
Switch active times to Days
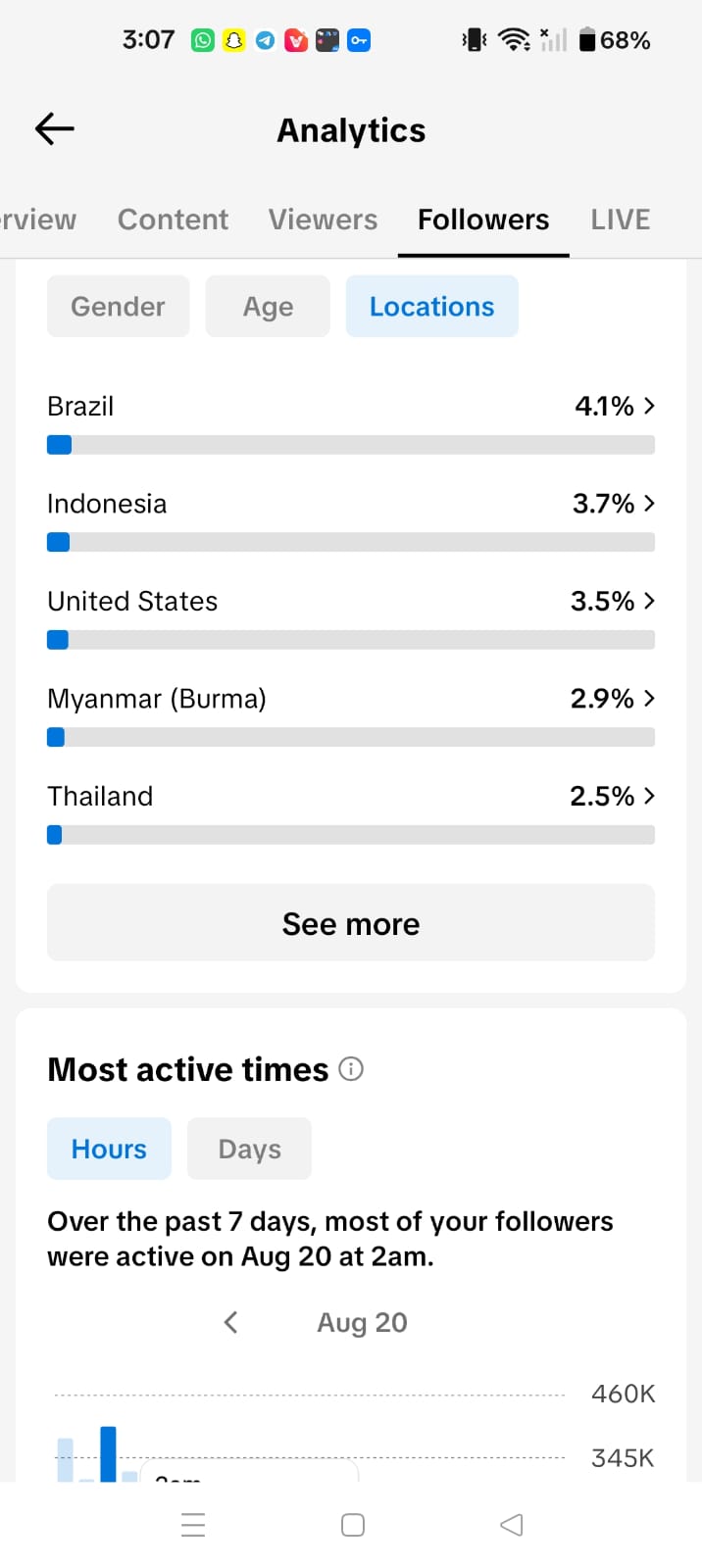(249, 1149)
